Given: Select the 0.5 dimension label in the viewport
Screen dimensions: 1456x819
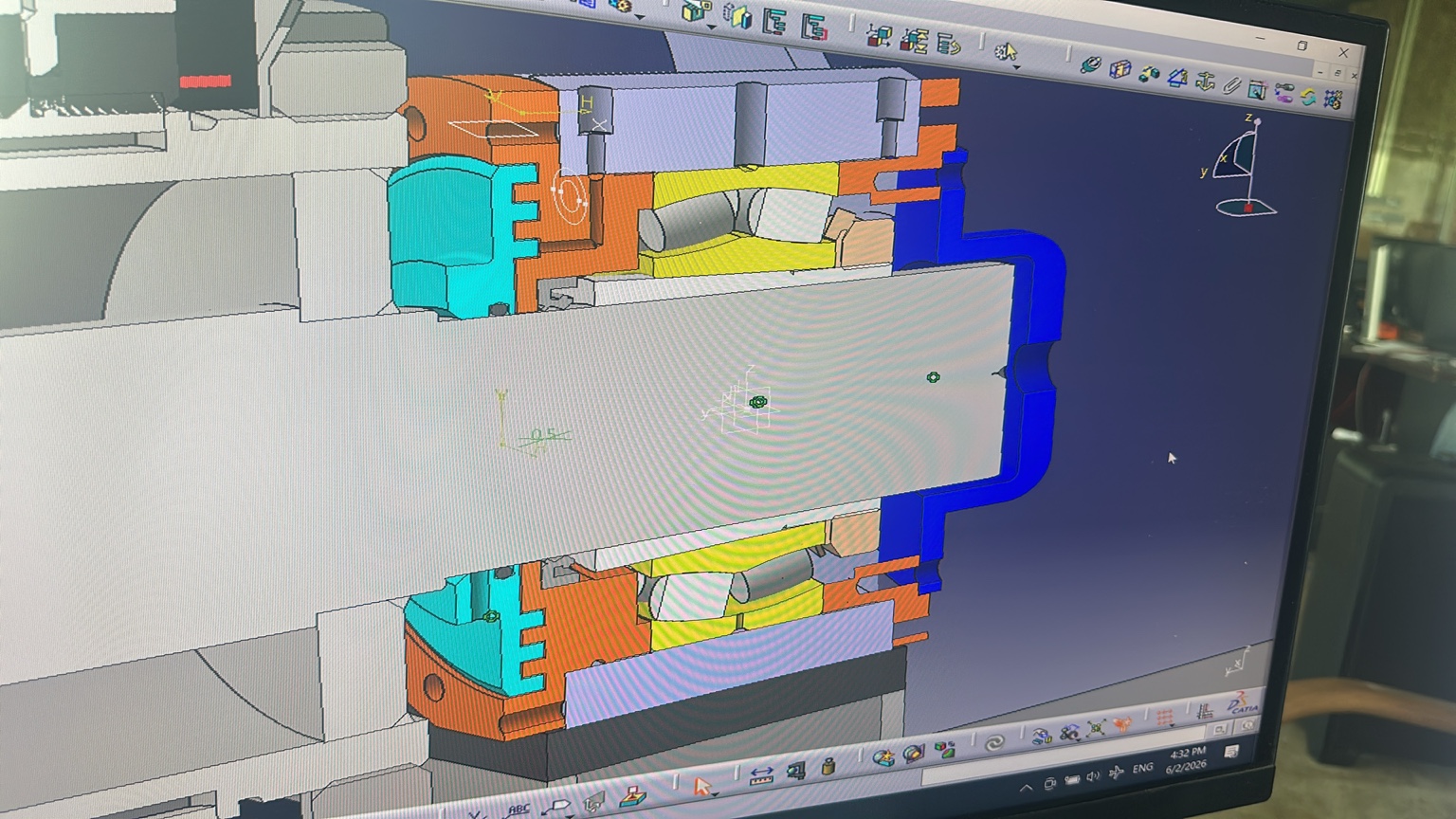Looking at the screenshot, I should [x=543, y=435].
